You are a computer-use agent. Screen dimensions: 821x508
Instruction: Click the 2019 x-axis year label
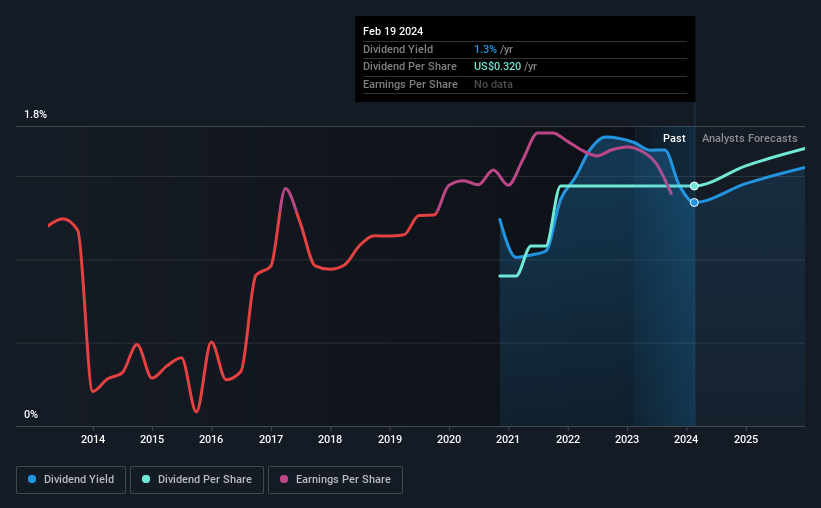pyautogui.click(x=390, y=439)
